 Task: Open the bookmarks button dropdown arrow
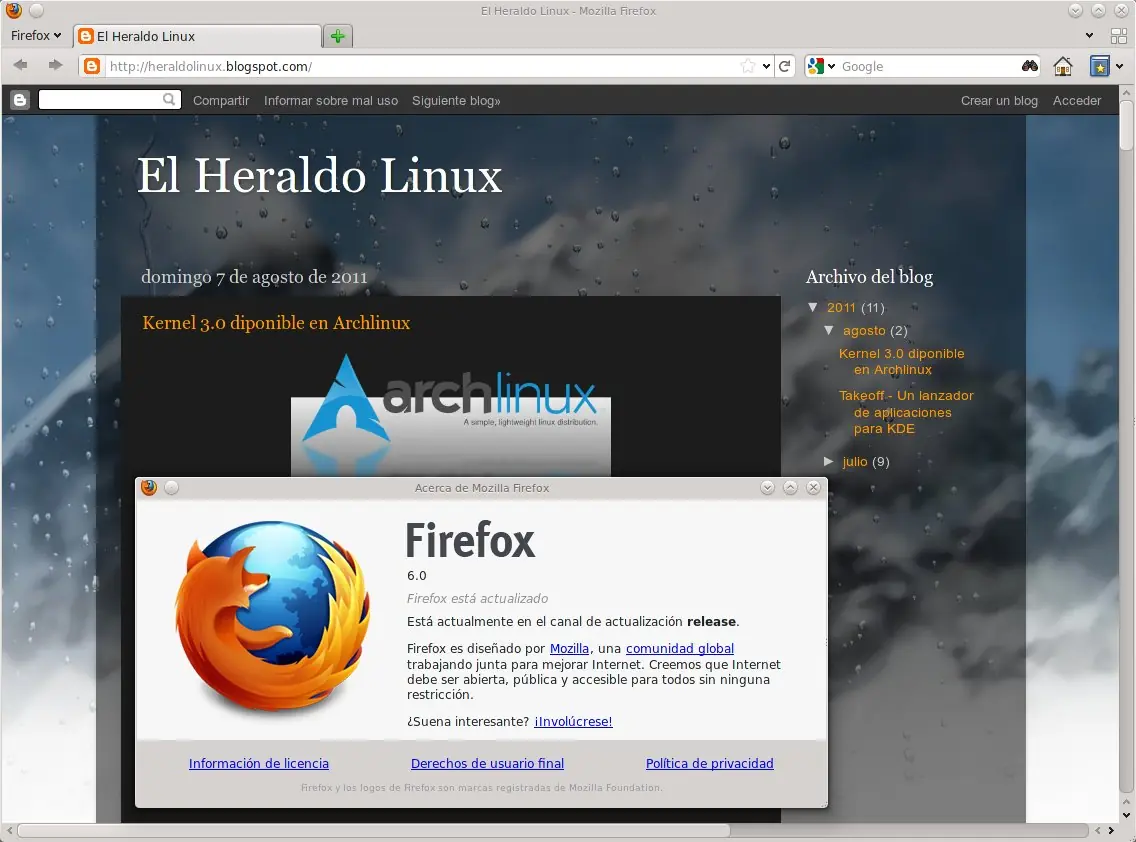point(1120,66)
